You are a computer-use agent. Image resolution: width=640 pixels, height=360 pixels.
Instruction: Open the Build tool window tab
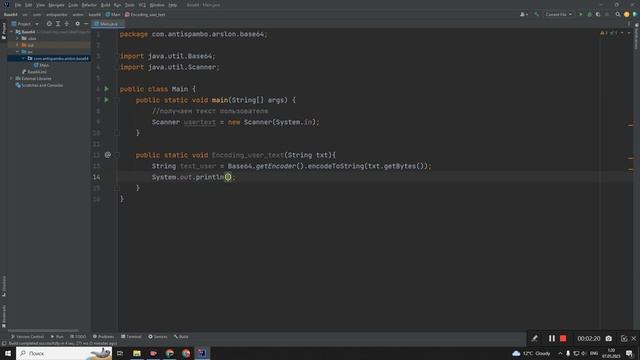tap(181, 337)
